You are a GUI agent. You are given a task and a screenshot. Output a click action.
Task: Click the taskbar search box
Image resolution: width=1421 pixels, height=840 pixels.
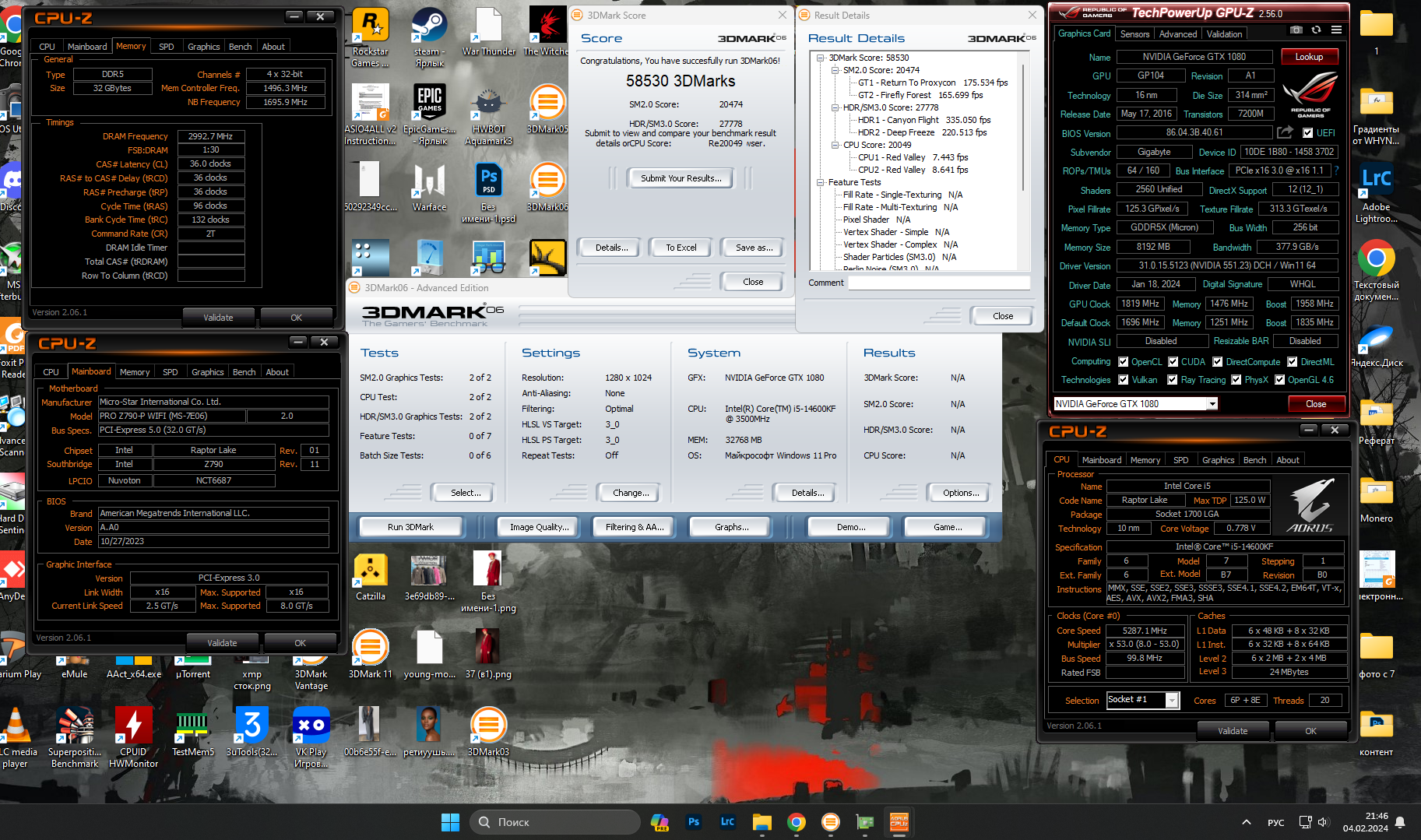555,822
